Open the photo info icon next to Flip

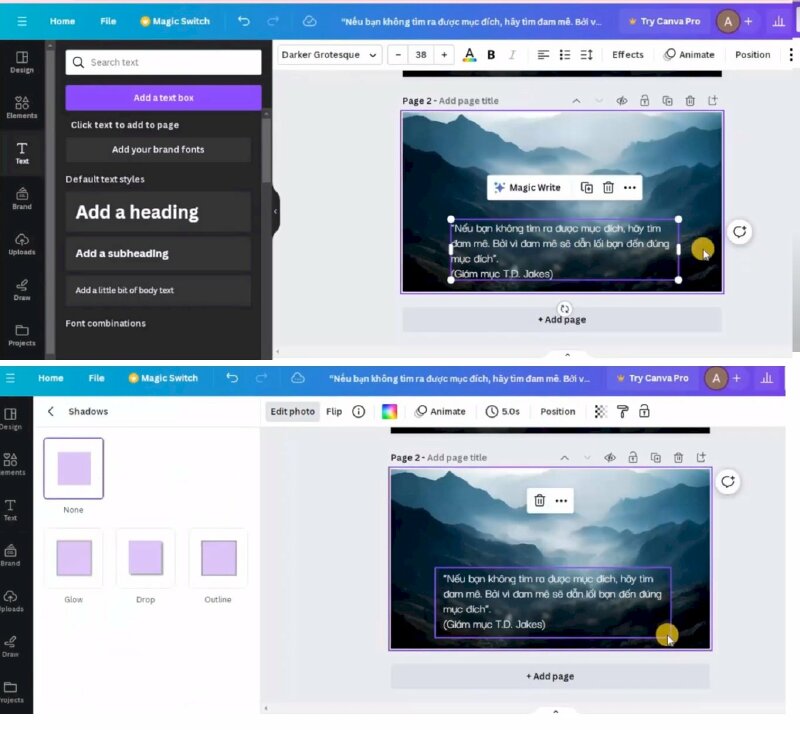pyautogui.click(x=358, y=411)
